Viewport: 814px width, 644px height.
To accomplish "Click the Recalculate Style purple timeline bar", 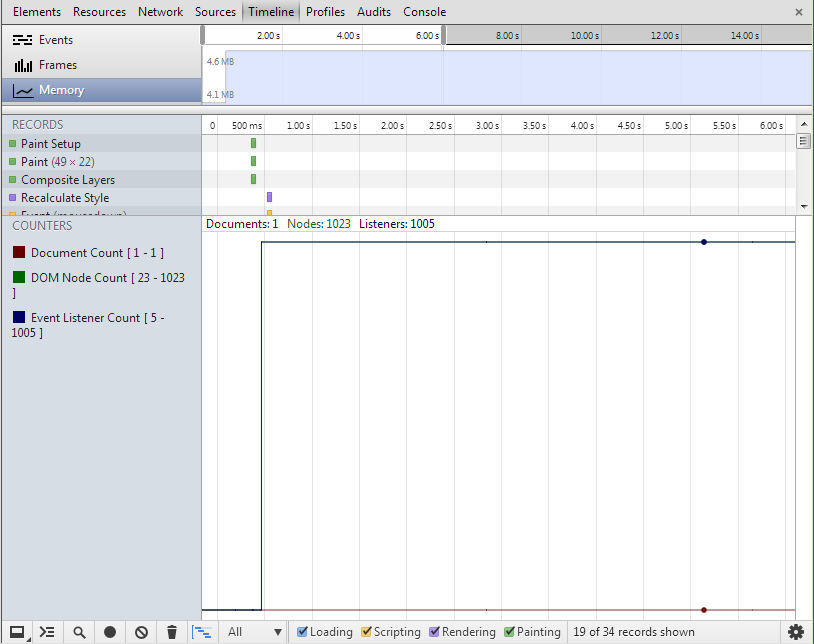I will pyautogui.click(x=269, y=197).
